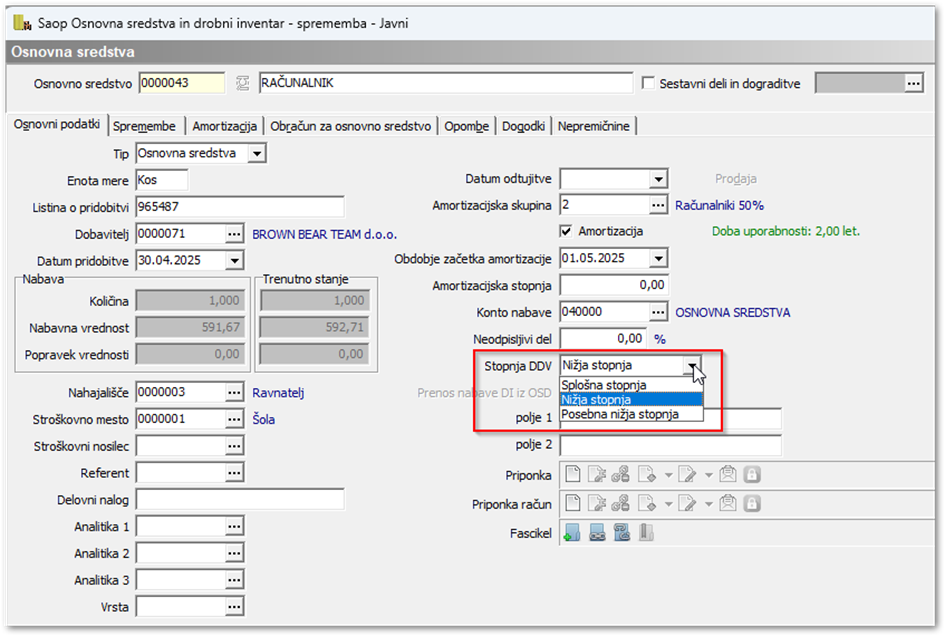Open the Nepremičnine tab
The height and width of the screenshot is (636, 945).
pyautogui.click(x=595, y=126)
